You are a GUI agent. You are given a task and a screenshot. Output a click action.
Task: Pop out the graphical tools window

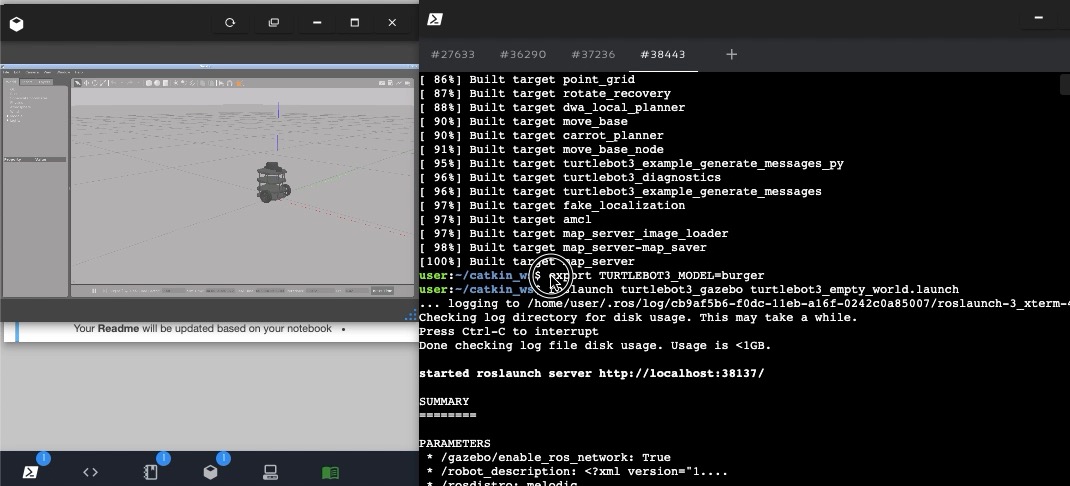(274, 23)
